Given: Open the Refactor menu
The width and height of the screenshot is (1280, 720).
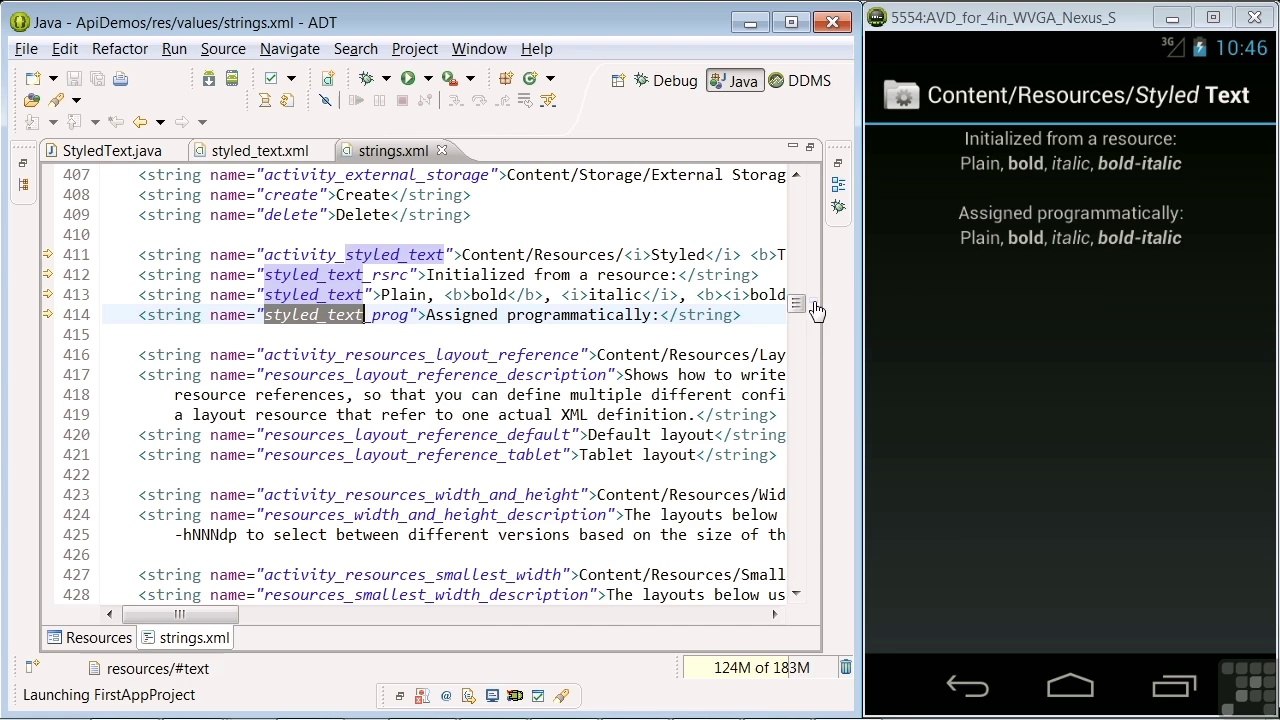Looking at the screenshot, I should coord(120,48).
